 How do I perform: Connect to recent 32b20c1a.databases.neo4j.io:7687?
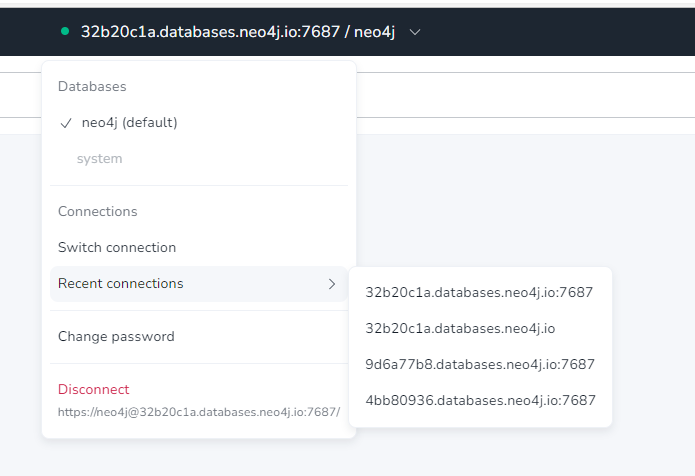pos(479,293)
